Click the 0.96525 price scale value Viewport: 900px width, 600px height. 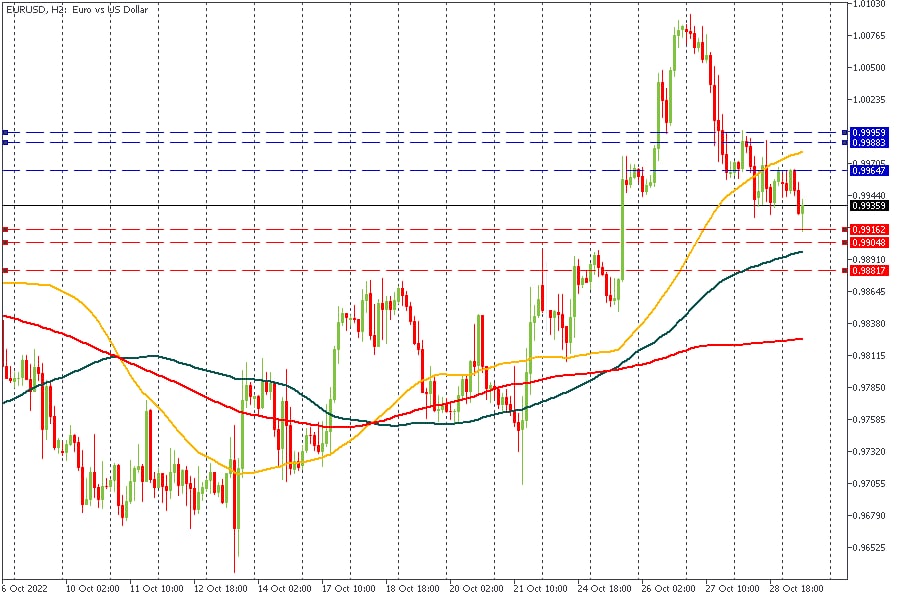[870, 548]
